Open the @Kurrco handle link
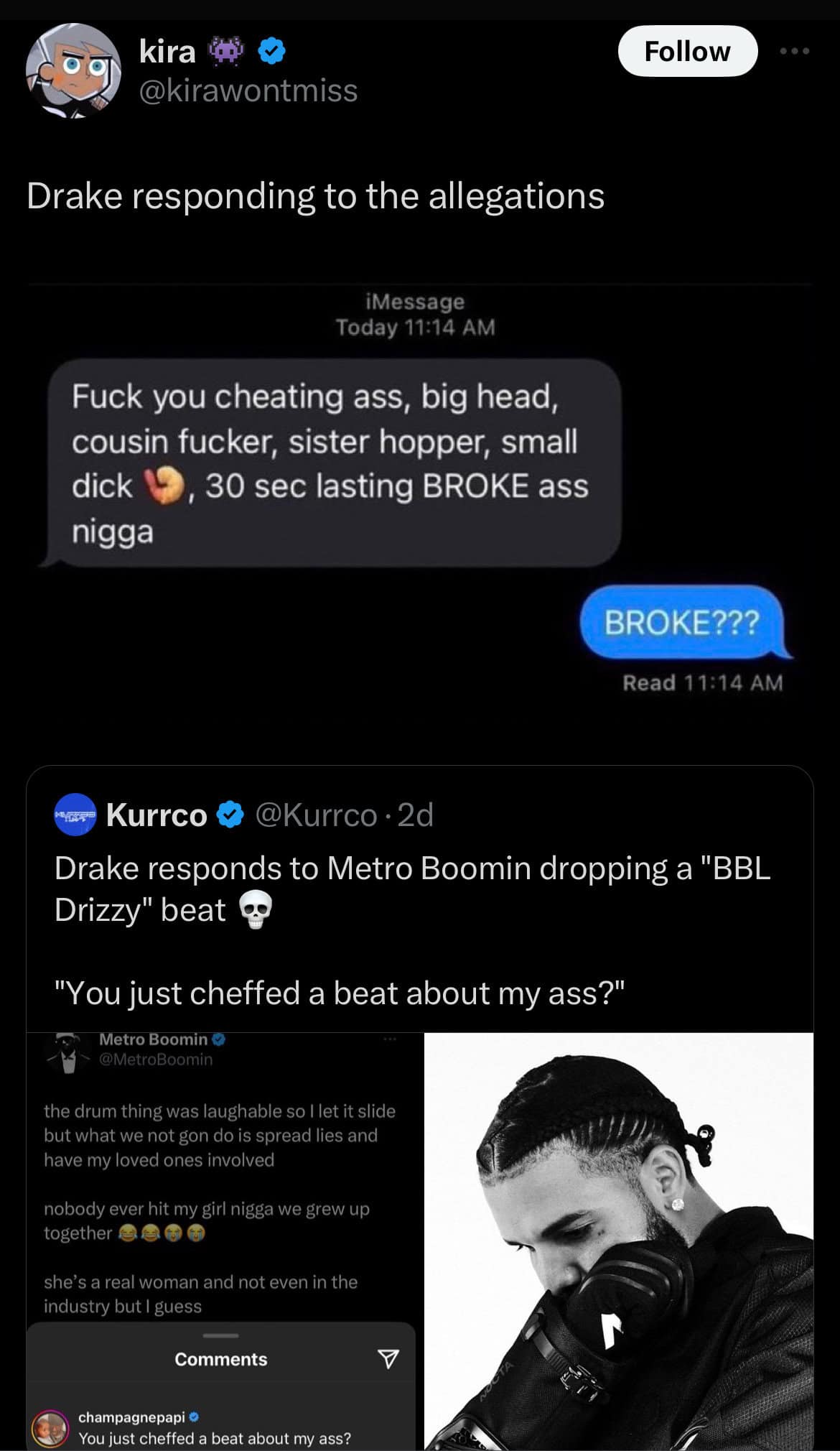The height and width of the screenshot is (1451, 840). [316, 815]
